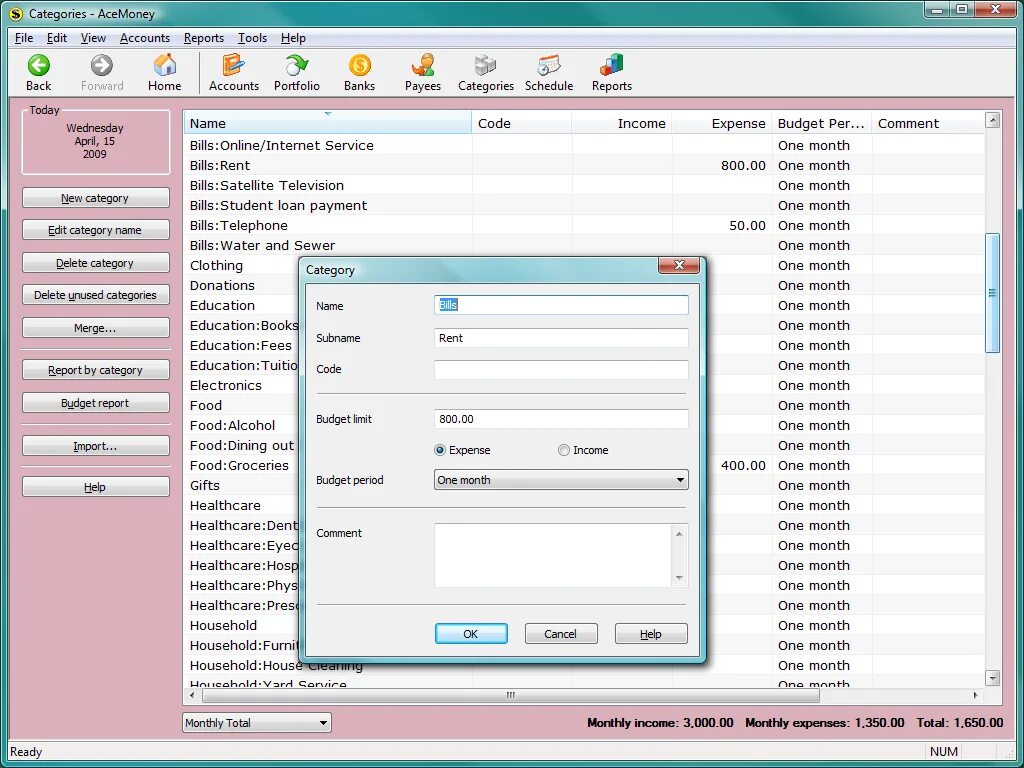Sort by the Code column header
The width and height of the screenshot is (1024, 768).
521,123
